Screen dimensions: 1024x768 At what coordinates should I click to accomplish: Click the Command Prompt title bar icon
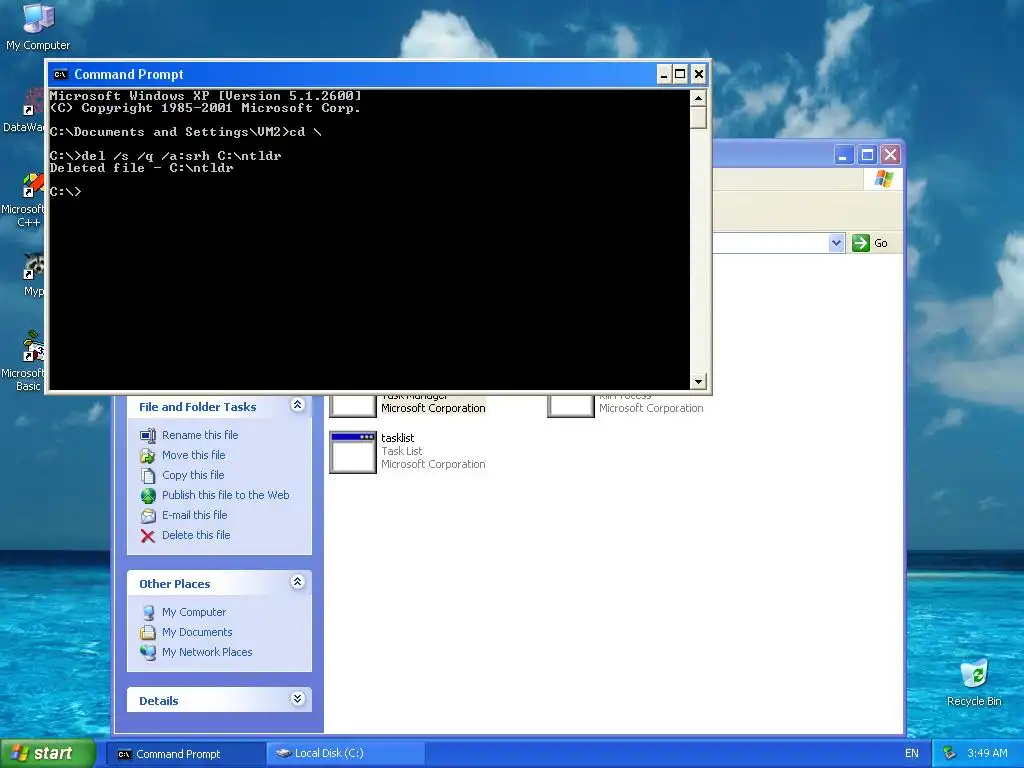click(60, 74)
